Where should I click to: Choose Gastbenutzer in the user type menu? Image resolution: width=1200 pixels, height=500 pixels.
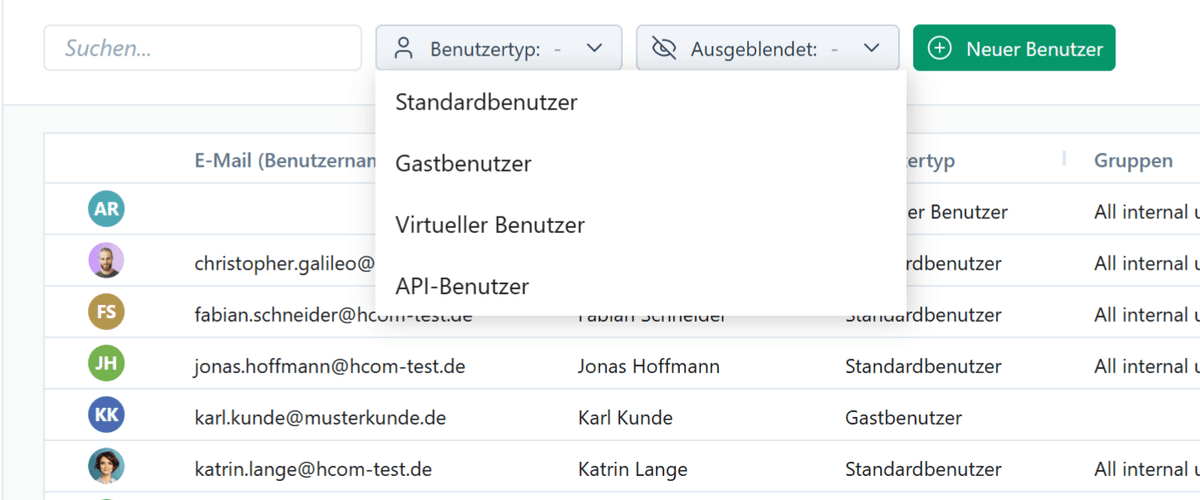point(463,163)
